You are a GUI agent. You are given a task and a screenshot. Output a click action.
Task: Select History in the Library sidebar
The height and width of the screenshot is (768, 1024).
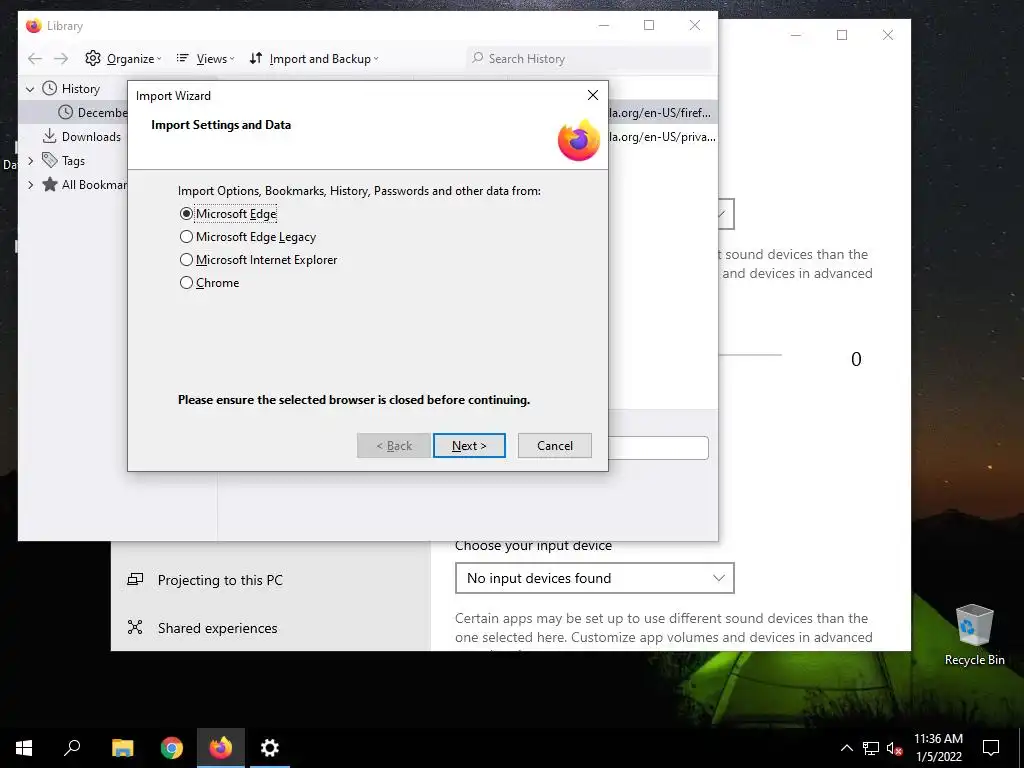click(80, 89)
